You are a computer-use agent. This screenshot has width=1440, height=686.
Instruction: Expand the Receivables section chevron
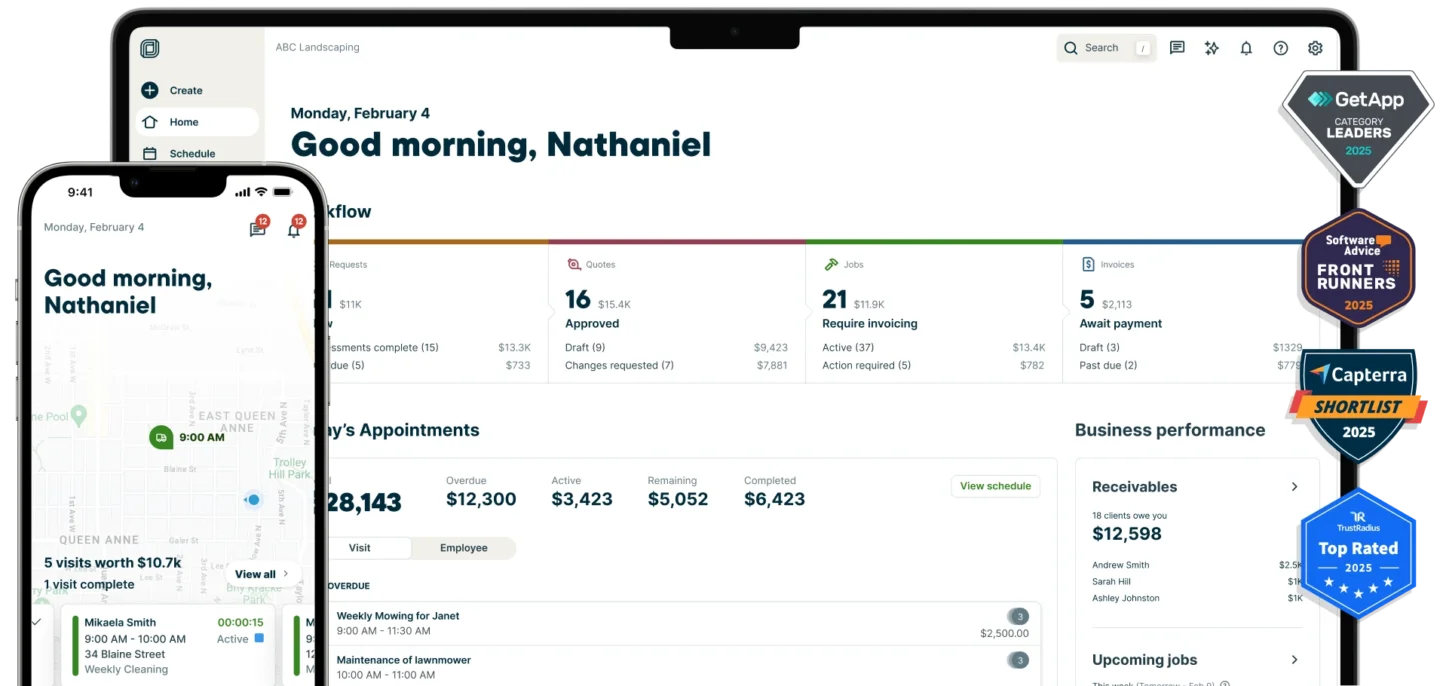tap(1294, 487)
